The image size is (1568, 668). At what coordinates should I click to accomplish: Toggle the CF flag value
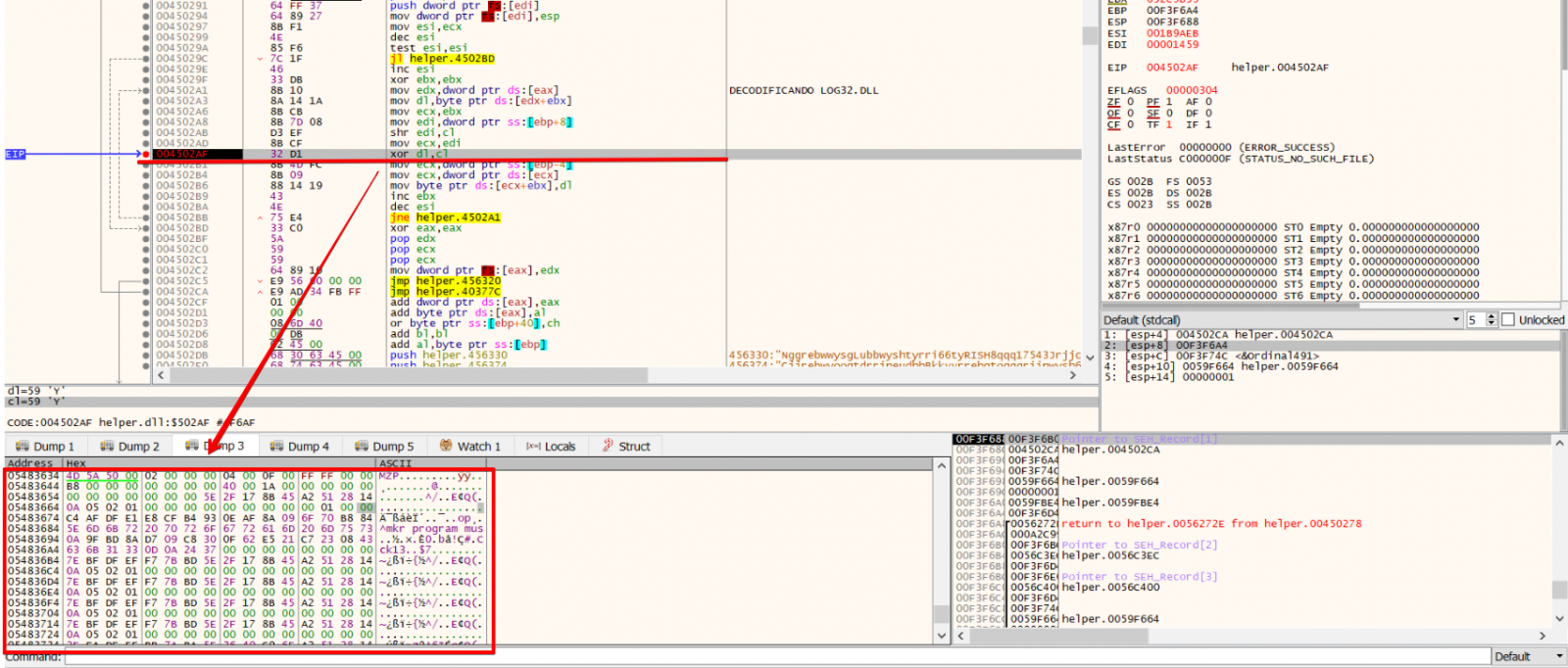1130,125
